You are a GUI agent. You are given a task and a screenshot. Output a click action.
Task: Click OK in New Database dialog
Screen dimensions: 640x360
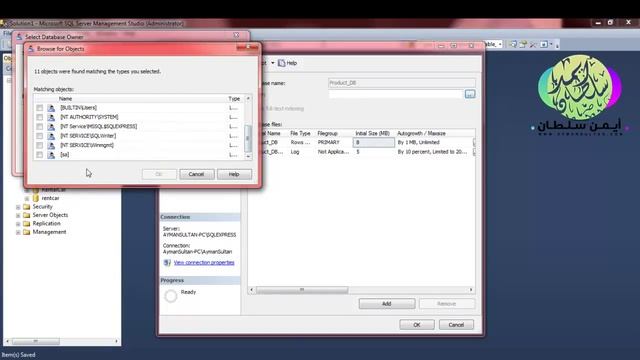click(x=417, y=325)
